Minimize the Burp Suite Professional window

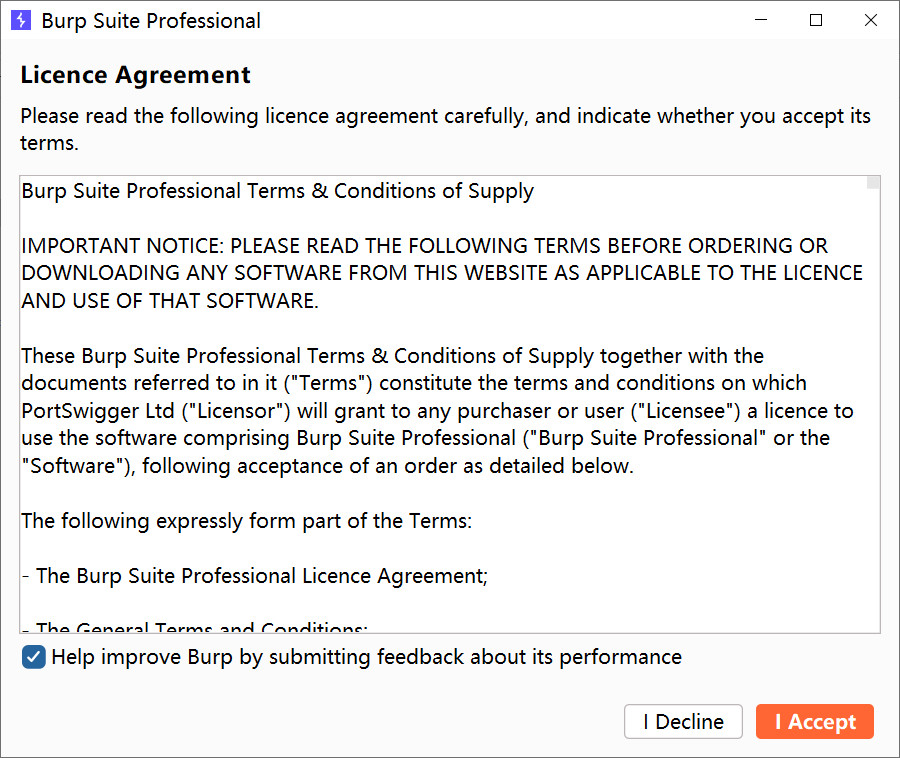click(x=760, y=20)
